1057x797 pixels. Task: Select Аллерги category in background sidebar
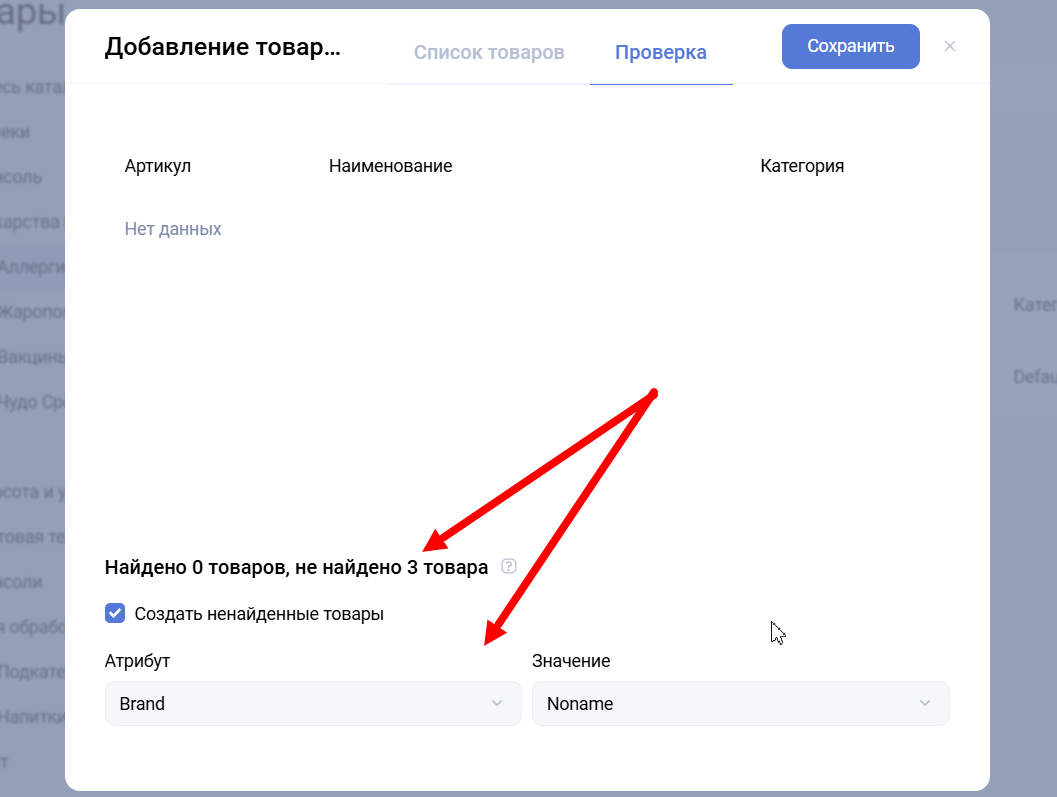(32, 267)
